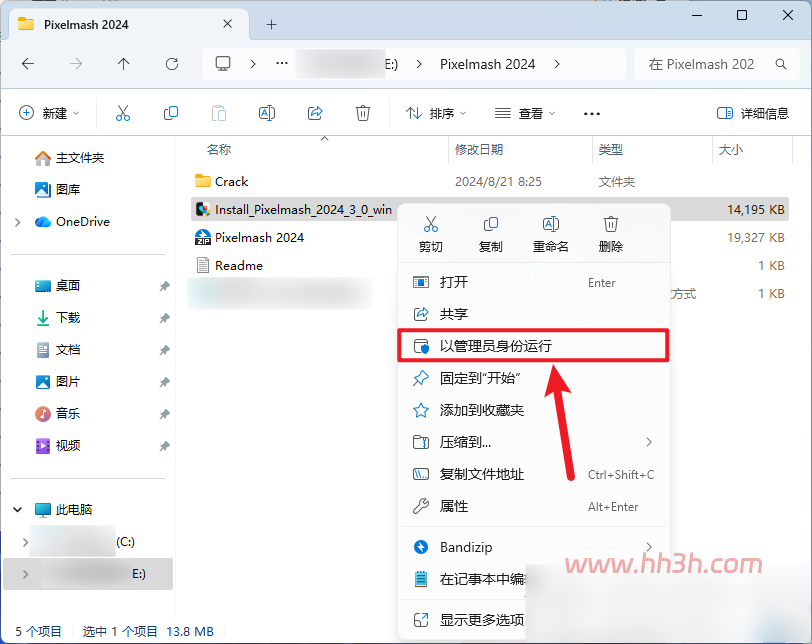812x644 pixels.
Task: Expand the 压缩到... submenu arrow
Action: 649,442
